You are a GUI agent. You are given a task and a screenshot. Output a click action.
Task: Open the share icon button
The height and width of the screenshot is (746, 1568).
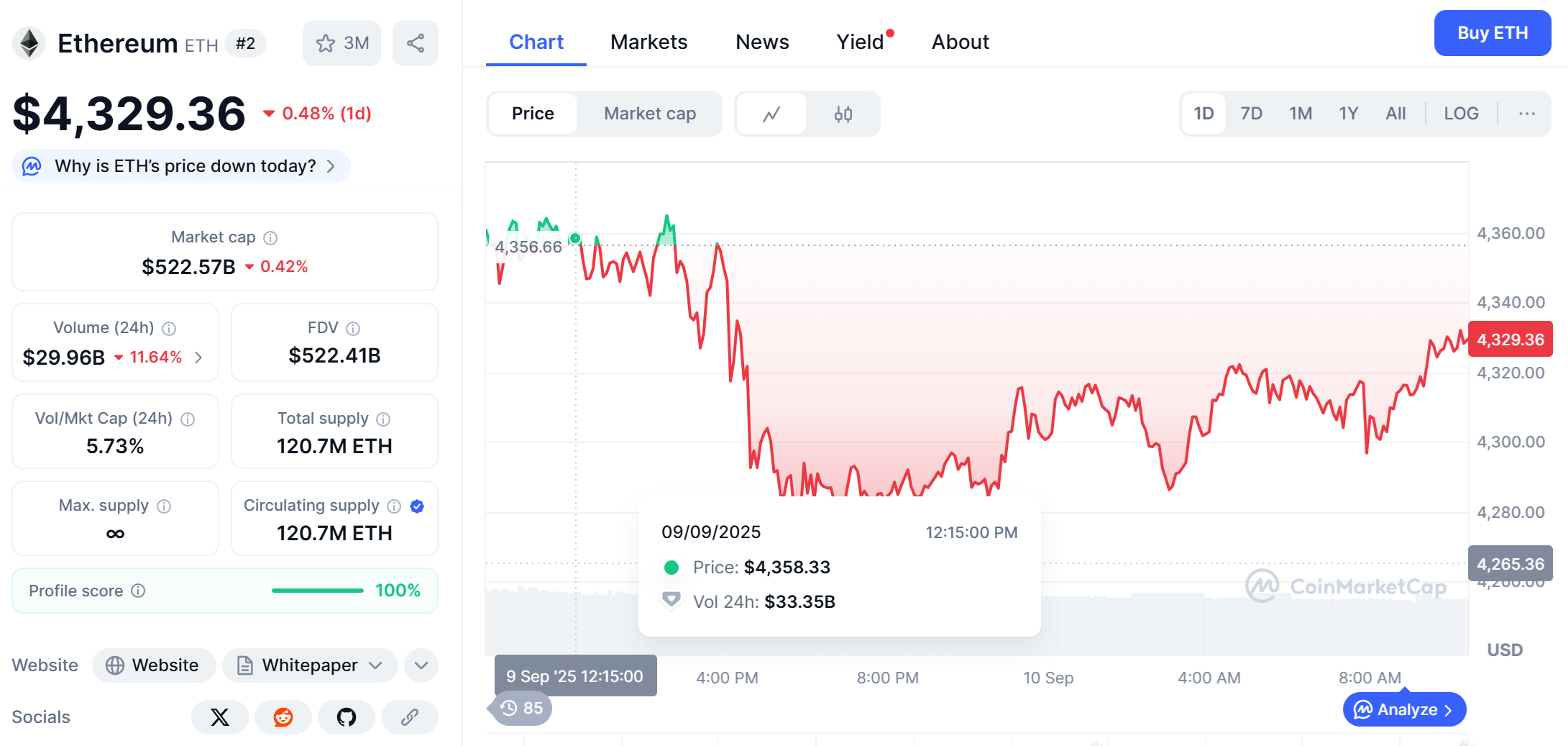416,43
